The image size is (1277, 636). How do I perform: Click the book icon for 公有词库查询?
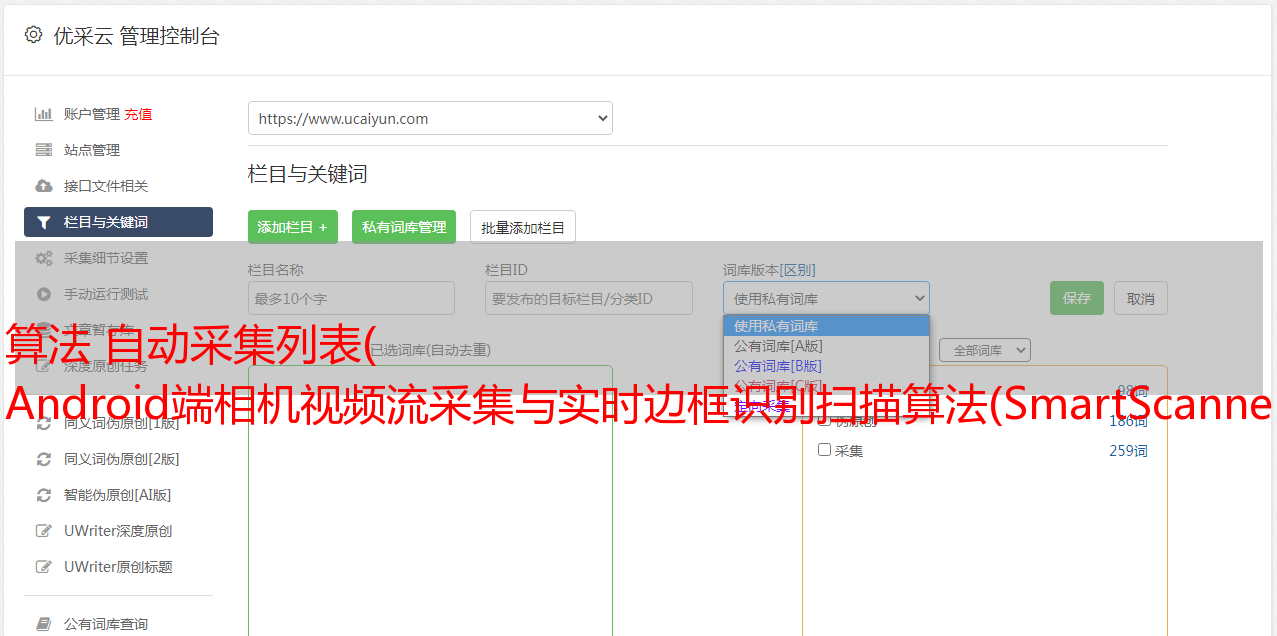point(43,624)
